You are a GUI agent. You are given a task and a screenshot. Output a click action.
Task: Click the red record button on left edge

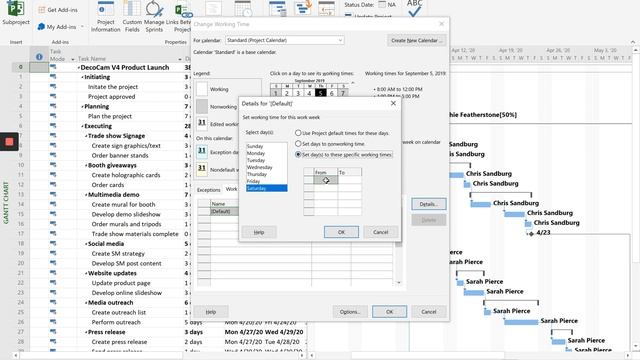[9, 142]
